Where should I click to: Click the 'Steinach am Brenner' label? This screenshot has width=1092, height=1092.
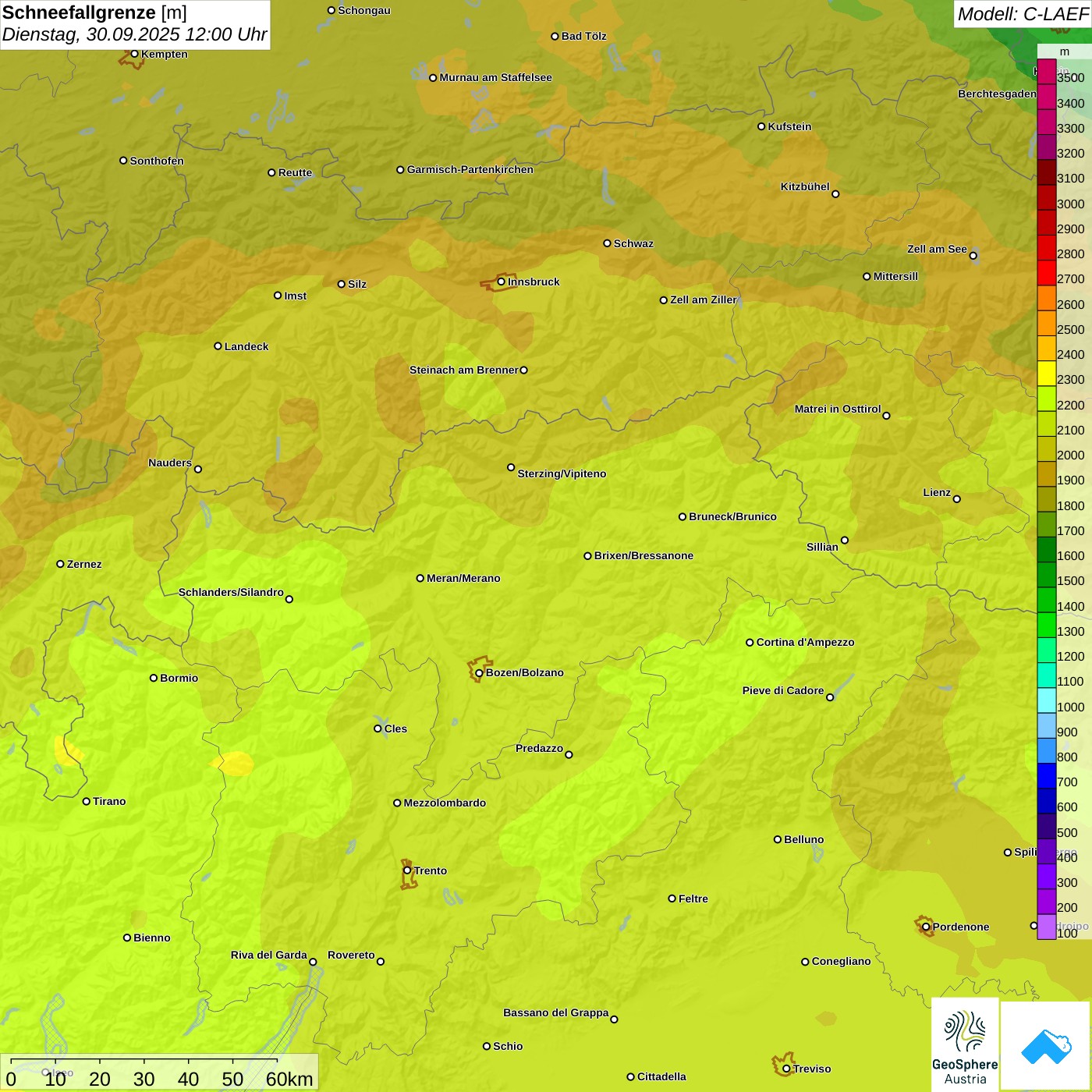[x=464, y=370]
